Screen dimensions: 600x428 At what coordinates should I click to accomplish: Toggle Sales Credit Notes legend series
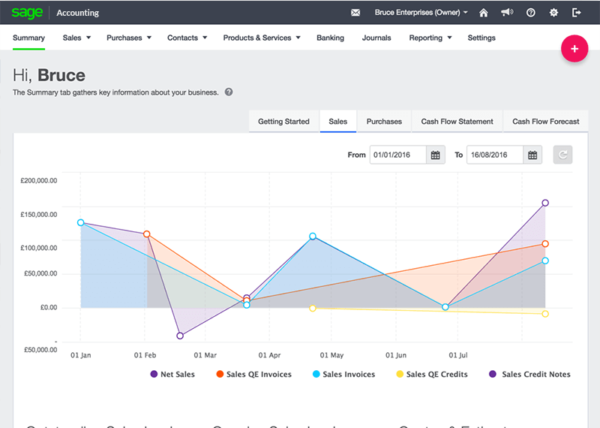(530, 374)
